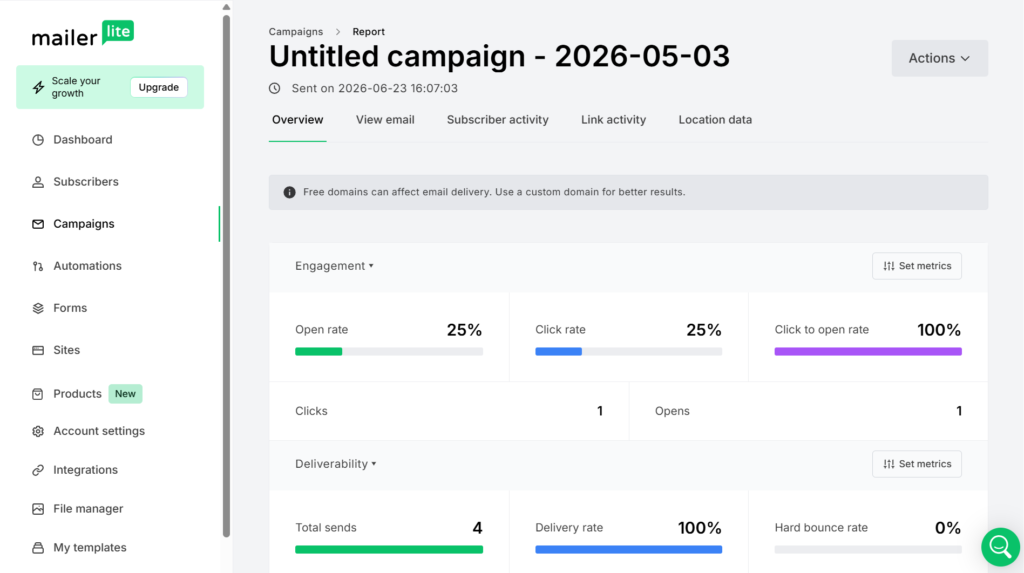Image resolution: width=1024 pixels, height=573 pixels.
Task: Click the Opens count row
Action: click(x=808, y=411)
